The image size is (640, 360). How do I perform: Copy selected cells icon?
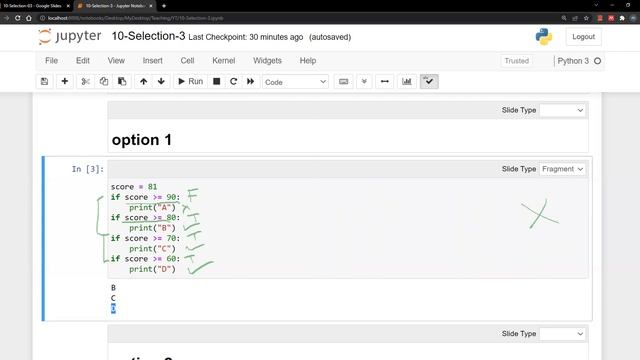tap(104, 81)
